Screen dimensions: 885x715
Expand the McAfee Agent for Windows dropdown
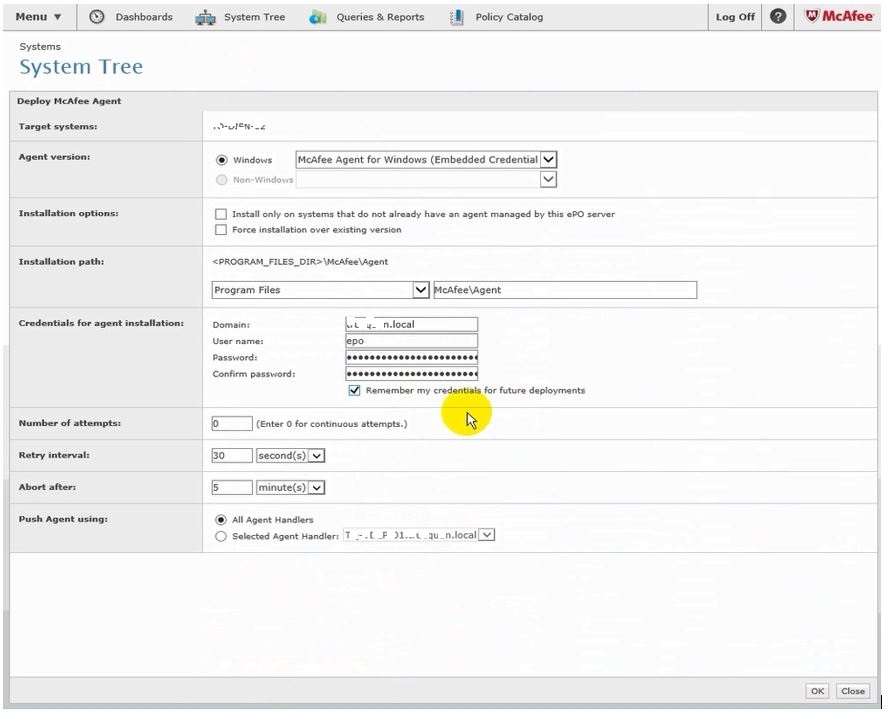[548, 160]
